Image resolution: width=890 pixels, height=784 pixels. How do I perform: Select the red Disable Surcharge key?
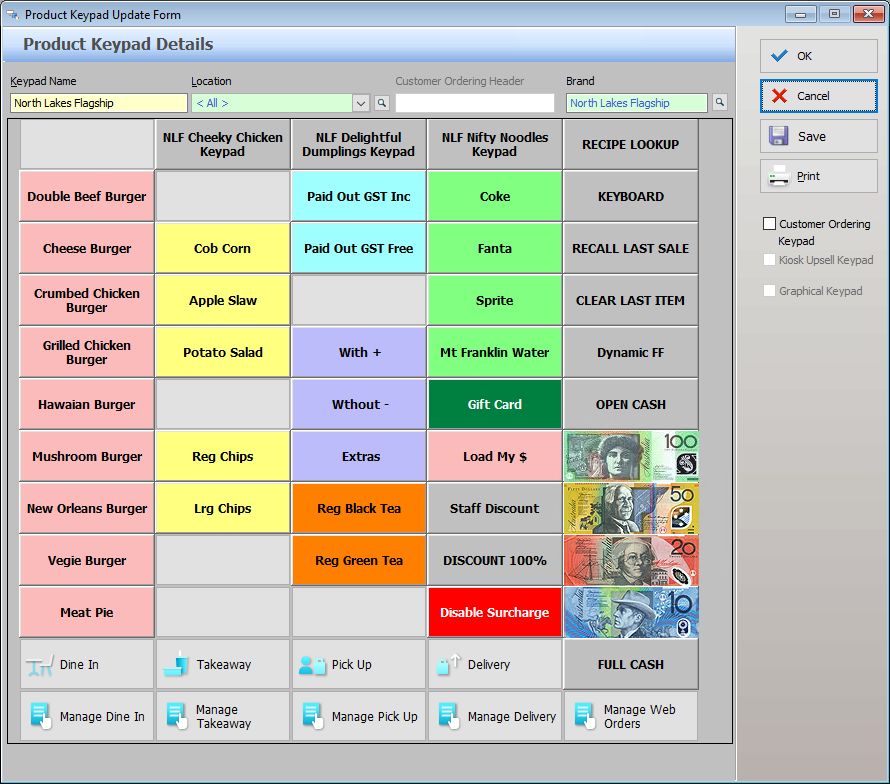click(x=495, y=613)
